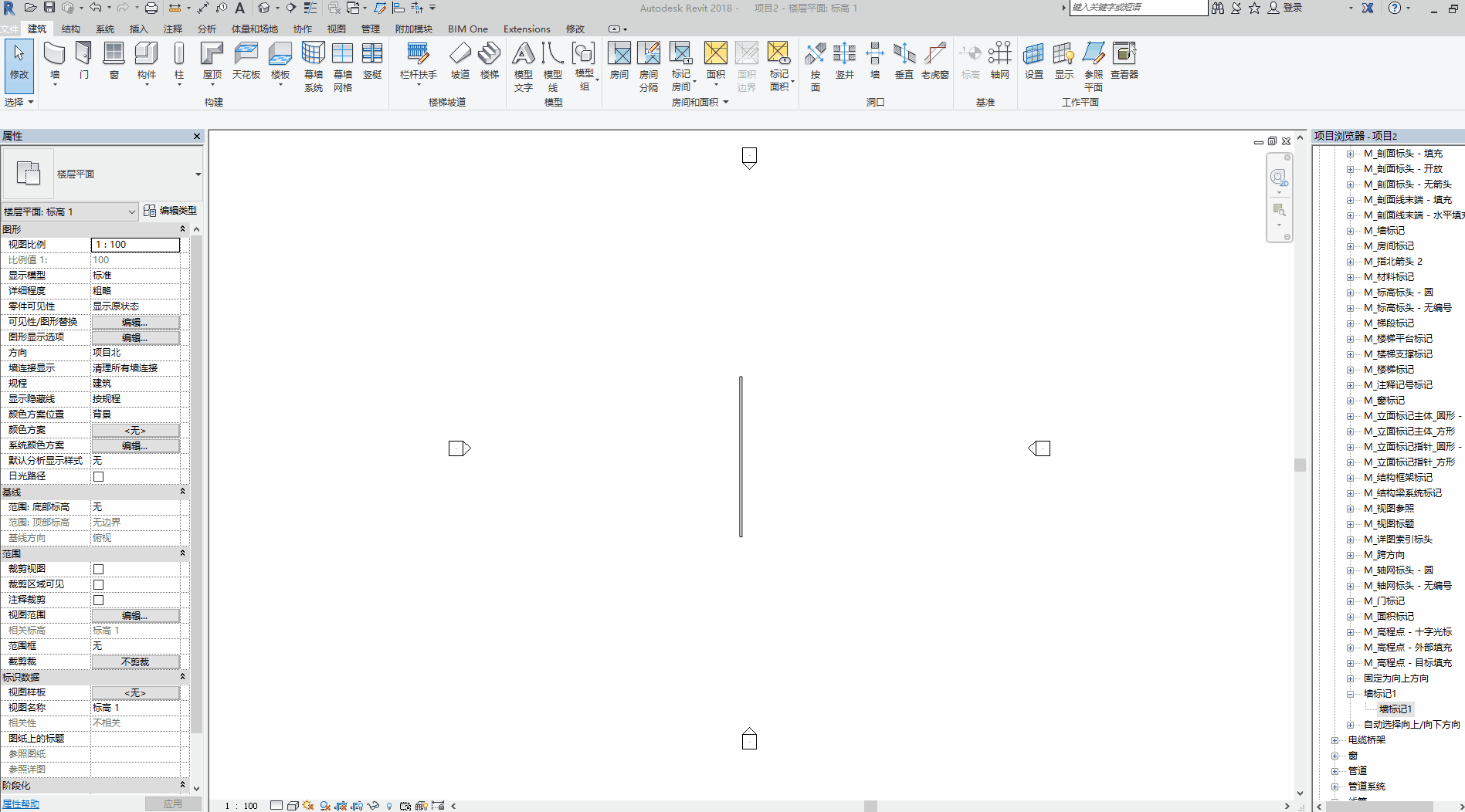Viewport: 1465px width, 812px height.
Task: Select the Curtain System (幕墙系统) tool
Action: [x=313, y=66]
